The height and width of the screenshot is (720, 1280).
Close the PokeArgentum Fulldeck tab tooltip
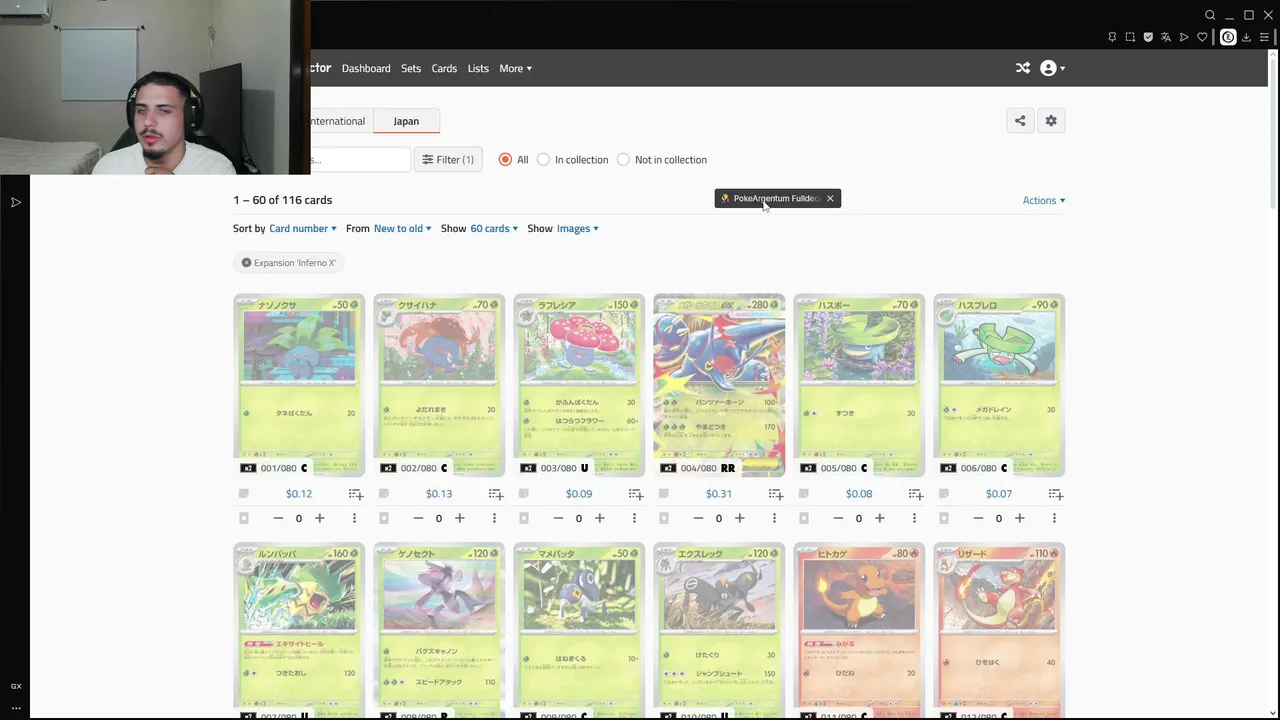click(830, 198)
